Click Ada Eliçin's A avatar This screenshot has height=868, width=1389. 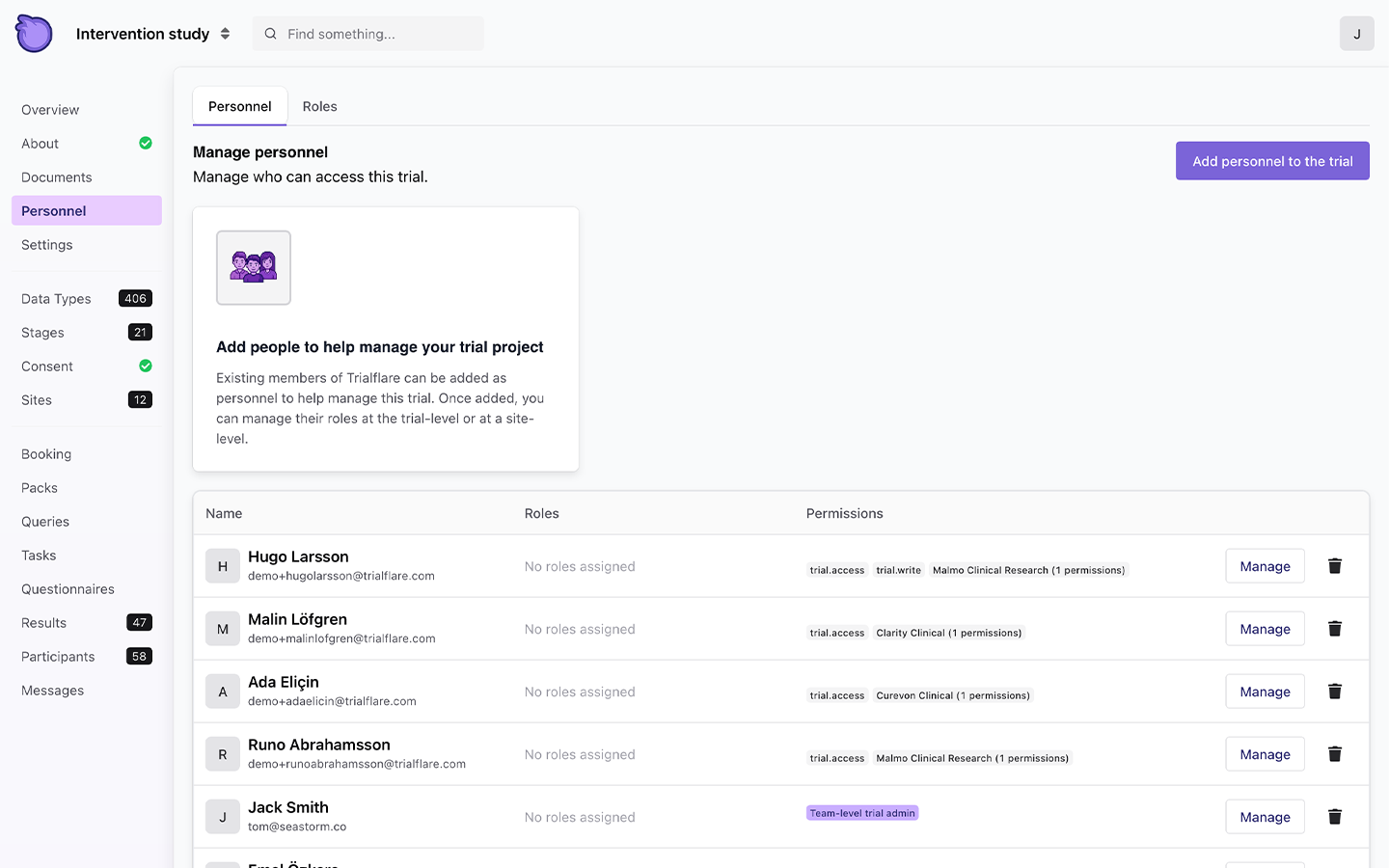223,692
